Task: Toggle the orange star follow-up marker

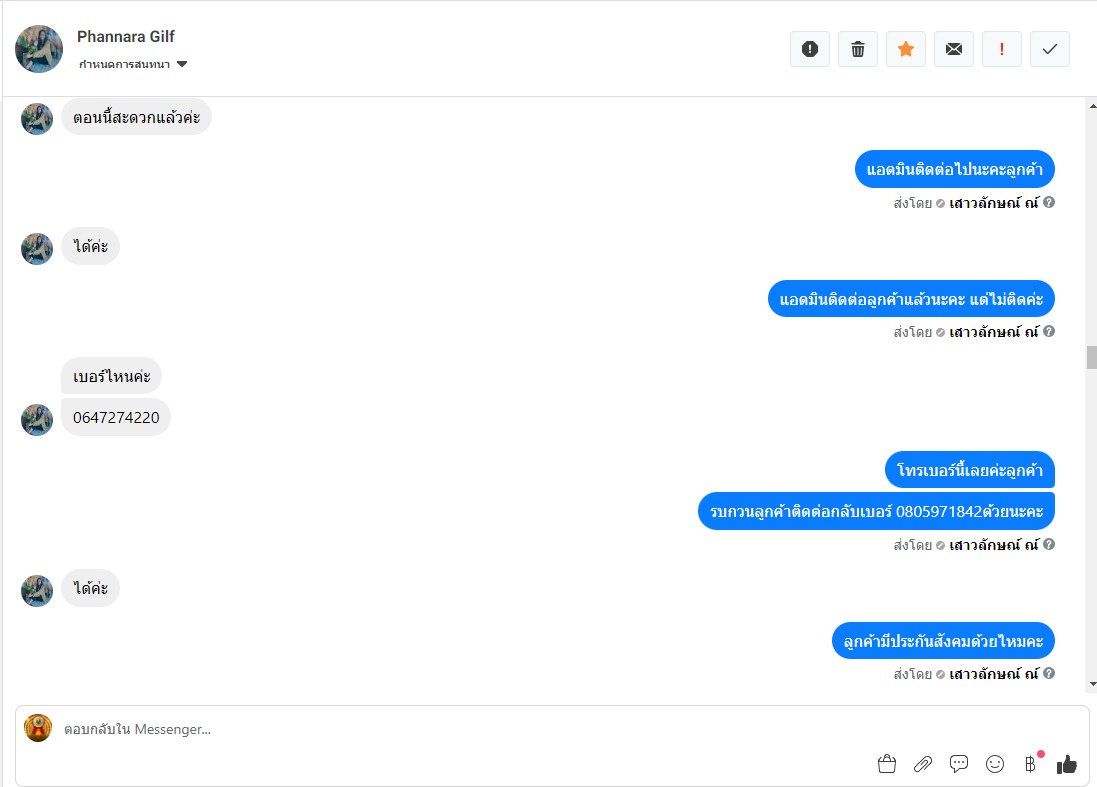Action: (906, 49)
